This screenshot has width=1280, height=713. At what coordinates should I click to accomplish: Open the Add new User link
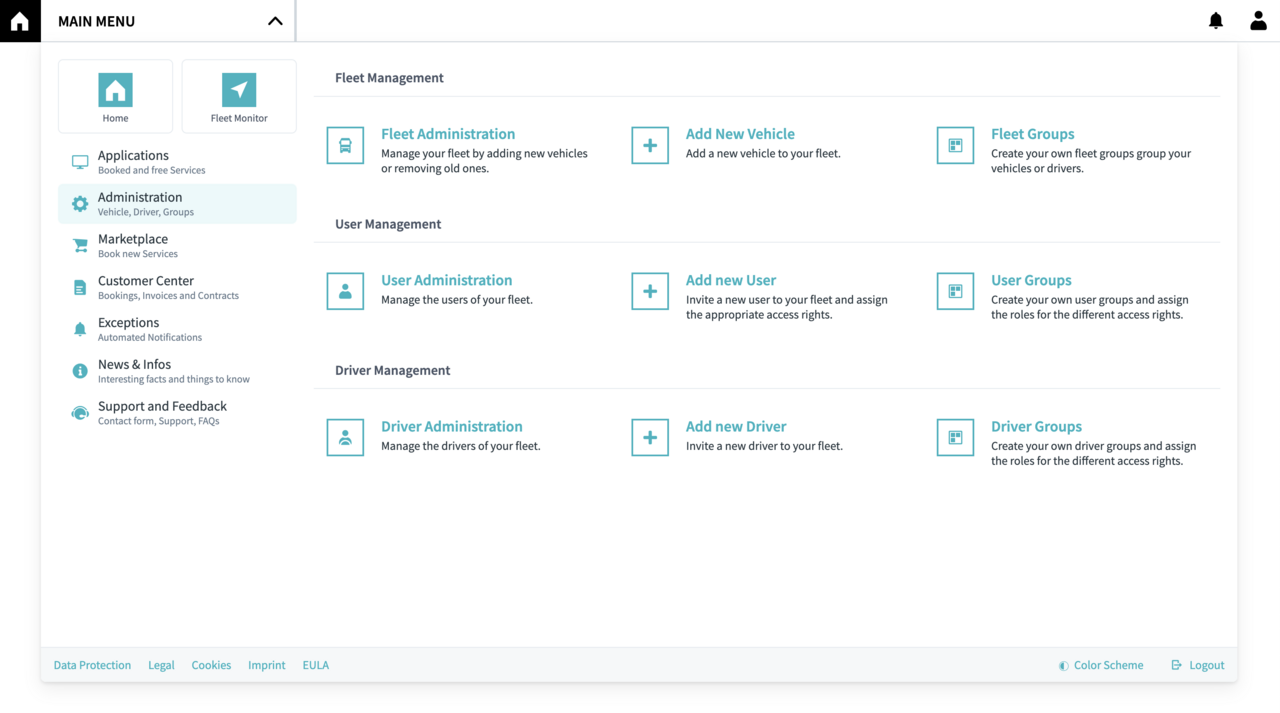click(x=730, y=280)
